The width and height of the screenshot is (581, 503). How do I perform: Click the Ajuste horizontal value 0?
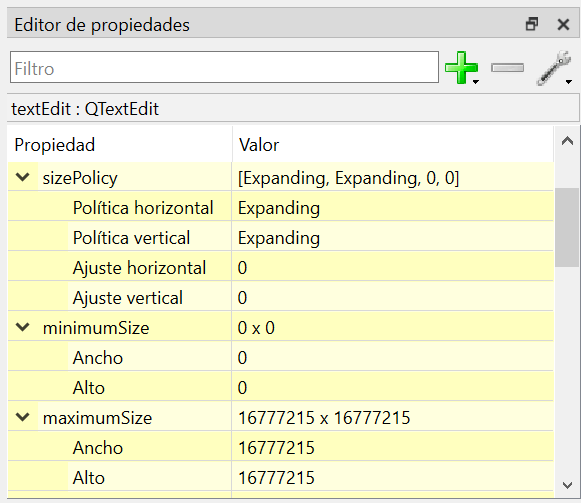point(242,267)
